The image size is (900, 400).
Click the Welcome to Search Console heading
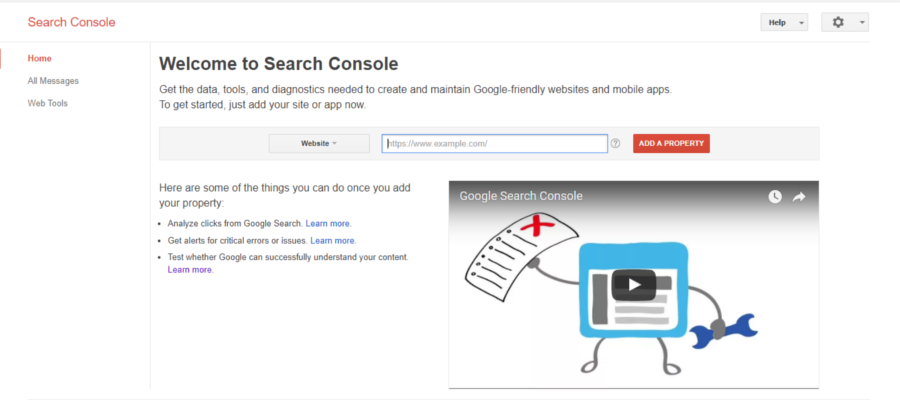(278, 64)
